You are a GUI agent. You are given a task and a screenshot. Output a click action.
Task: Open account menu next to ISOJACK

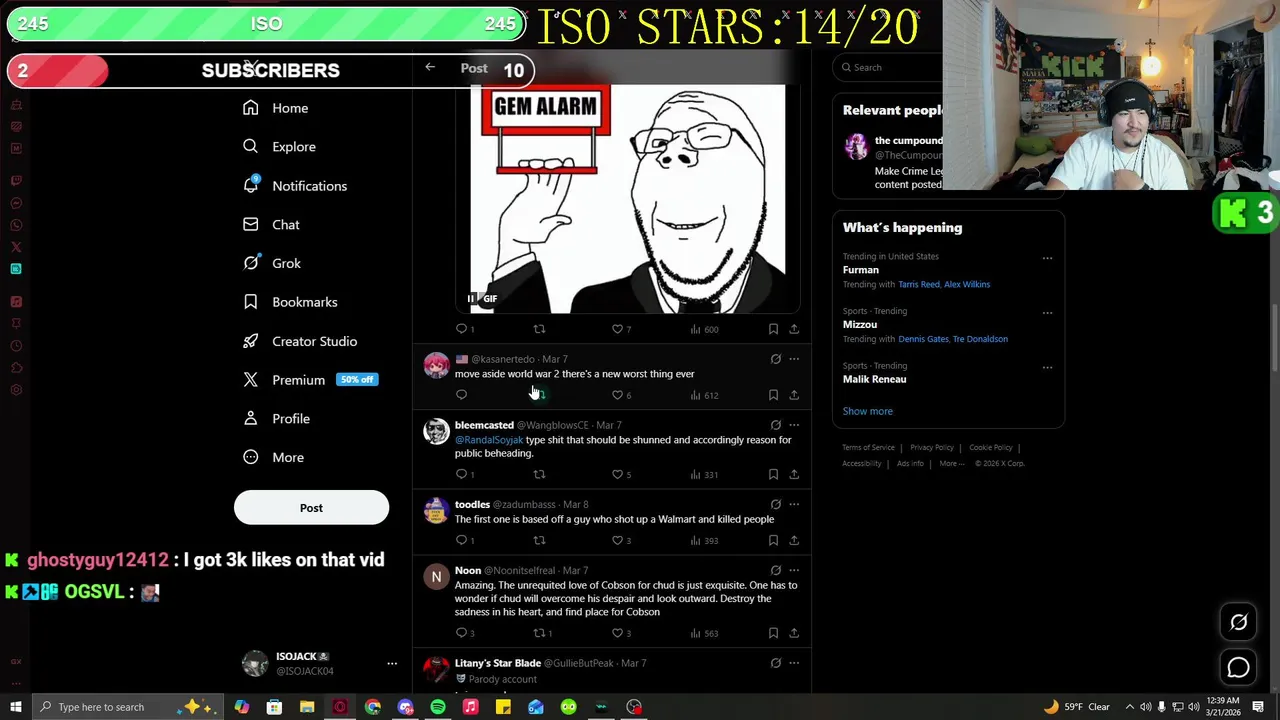tap(392, 663)
